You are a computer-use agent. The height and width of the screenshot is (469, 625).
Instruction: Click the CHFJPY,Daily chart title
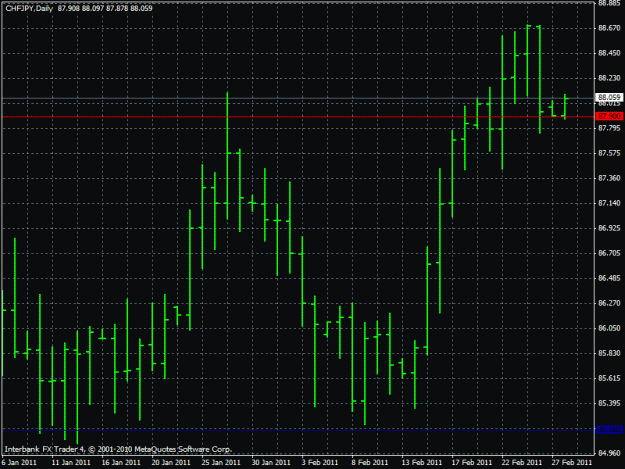point(29,8)
